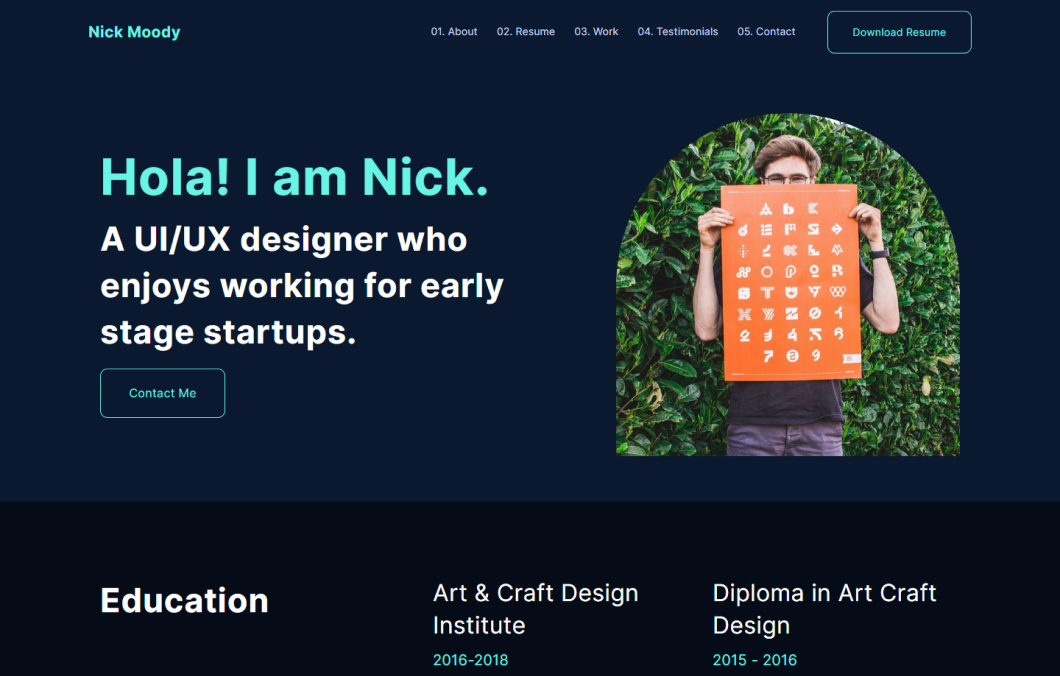The height and width of the screenshot is (676, 1060).
Task: Click the Diploma in Art Craft Design title
Action: coord(824,609)
